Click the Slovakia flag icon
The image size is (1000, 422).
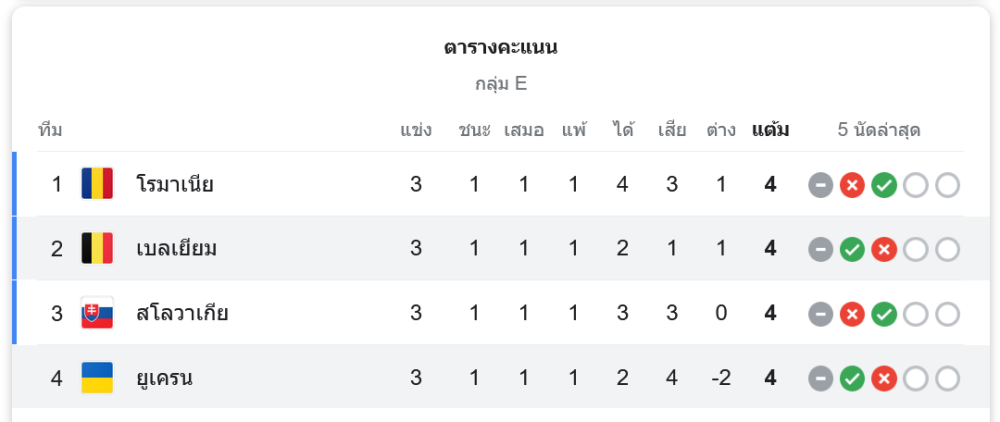97,313
